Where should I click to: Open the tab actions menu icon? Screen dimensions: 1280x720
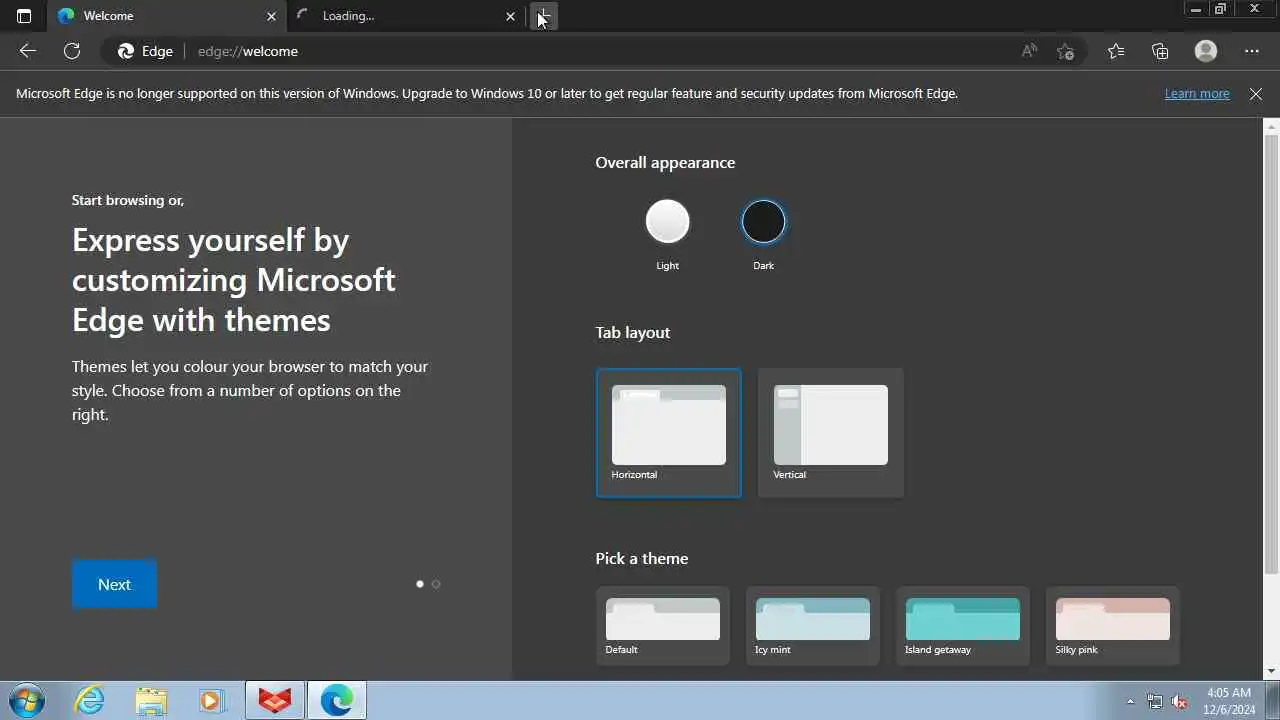click(x=24, y=16)
